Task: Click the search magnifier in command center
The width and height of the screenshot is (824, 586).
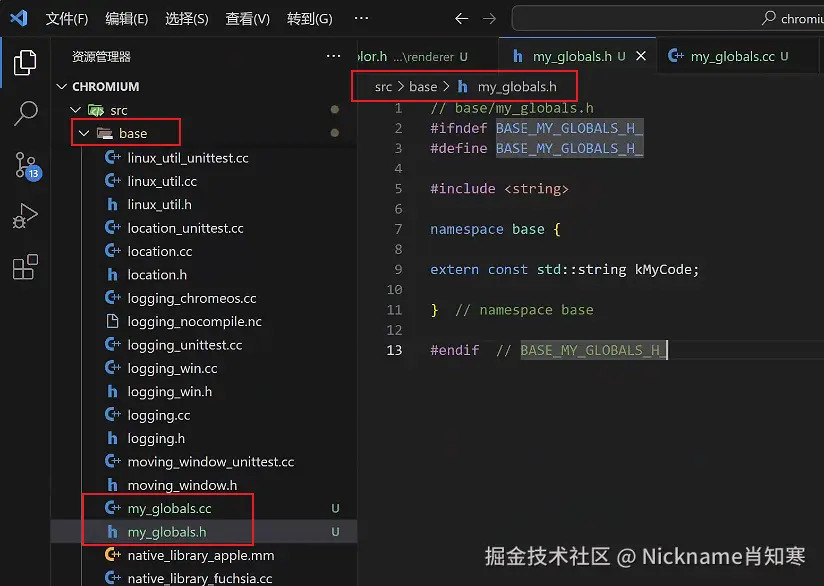Action: (768, 18)
